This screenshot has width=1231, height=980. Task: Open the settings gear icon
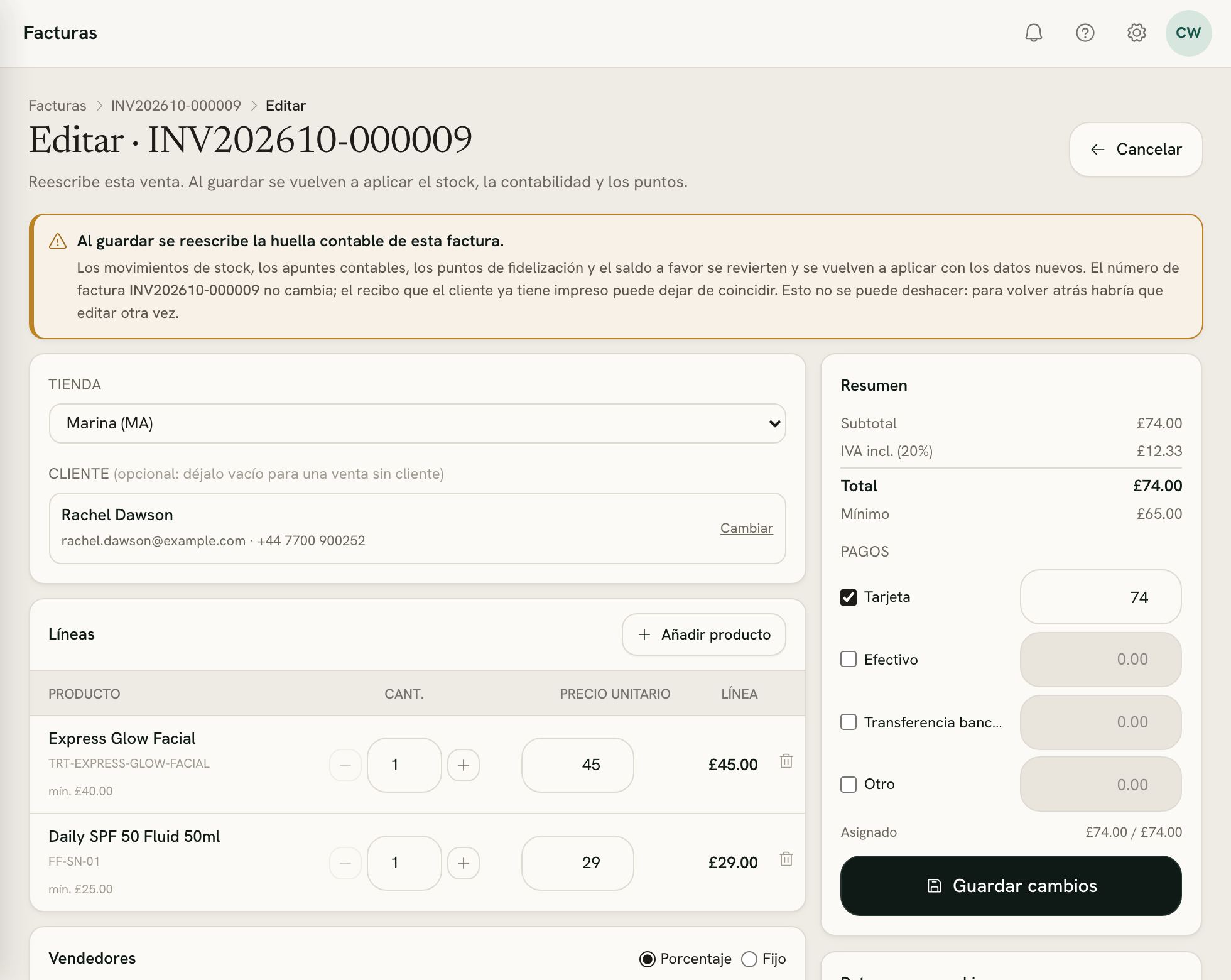pyautogui.click(x=1136, y=33)
